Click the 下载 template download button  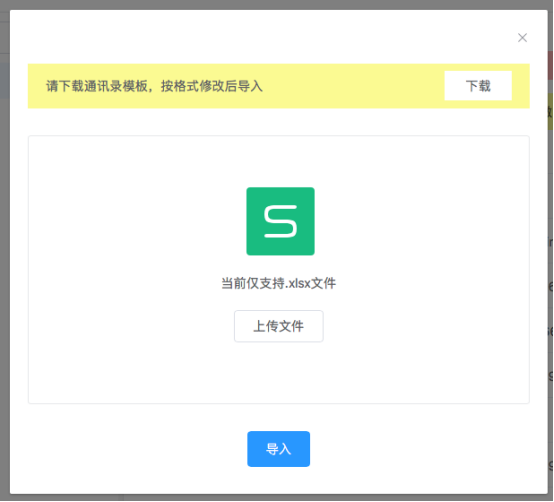point(478,86)
